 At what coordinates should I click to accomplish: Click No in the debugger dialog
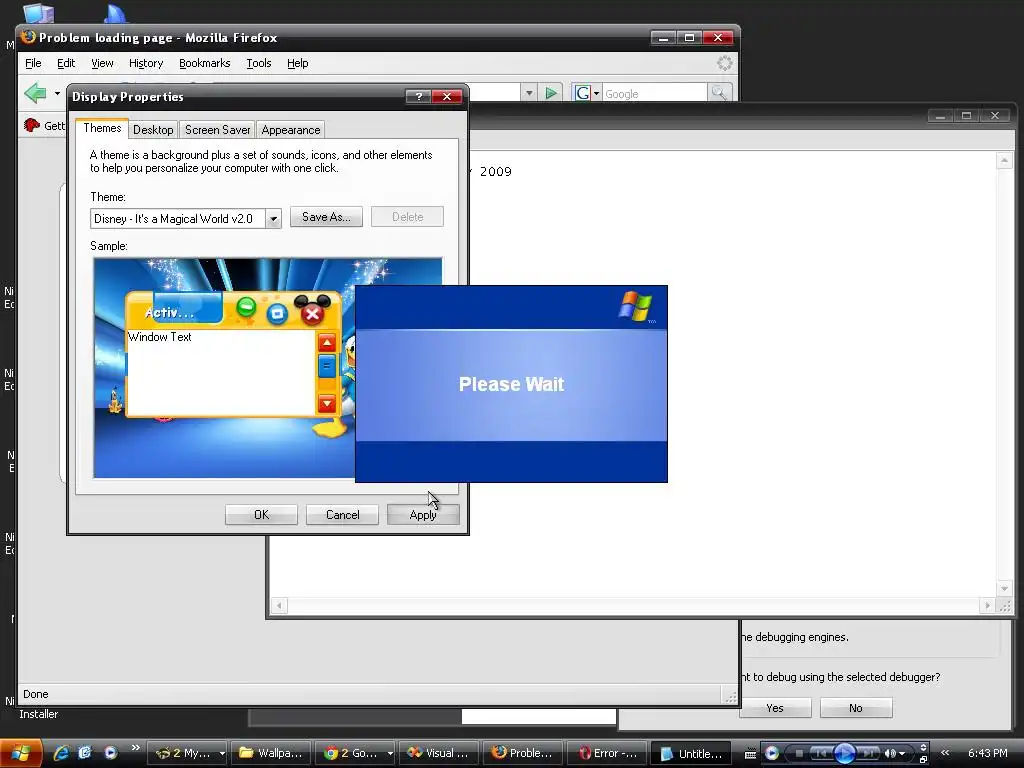856,708
